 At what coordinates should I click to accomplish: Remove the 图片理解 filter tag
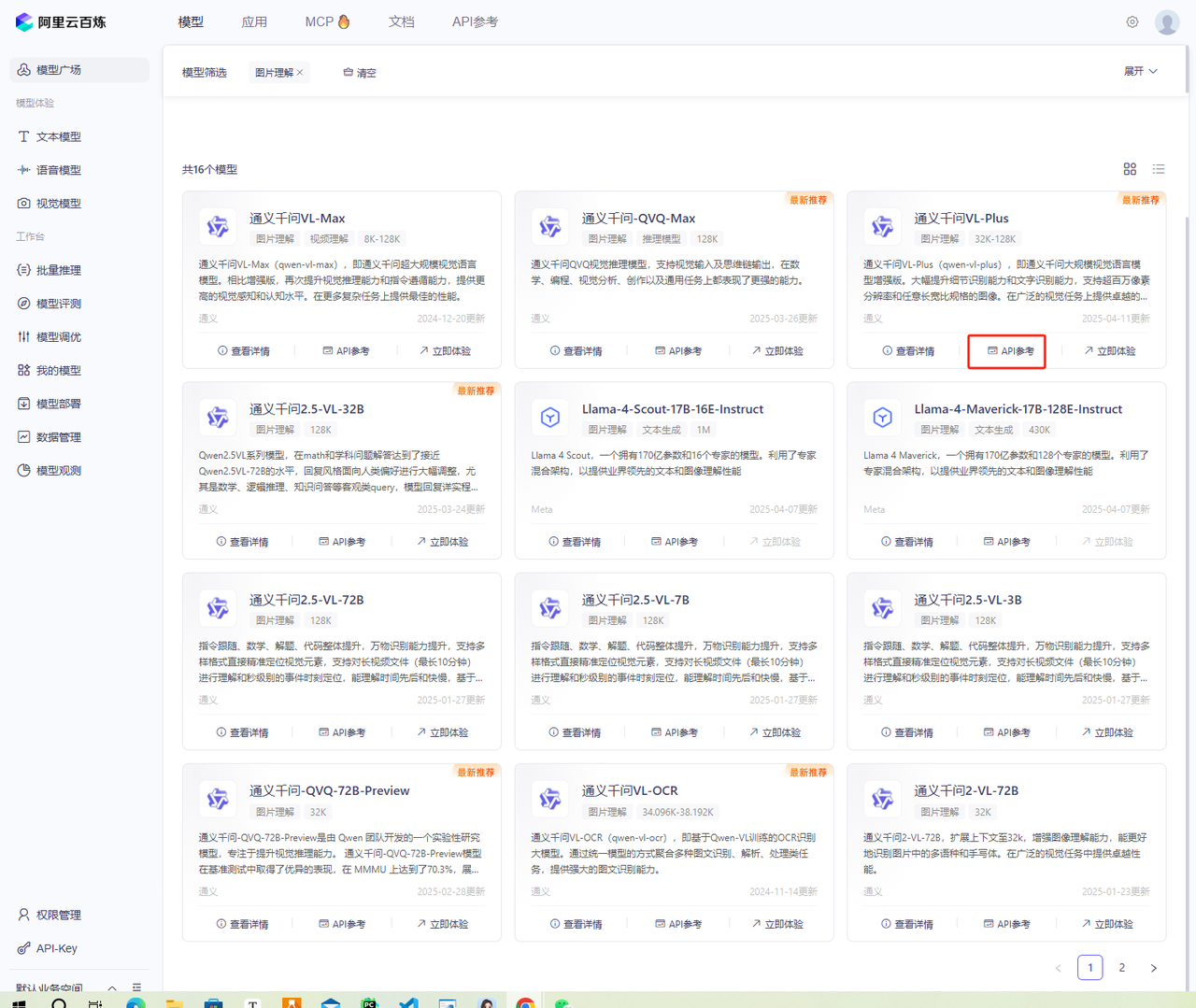[300, 73]
